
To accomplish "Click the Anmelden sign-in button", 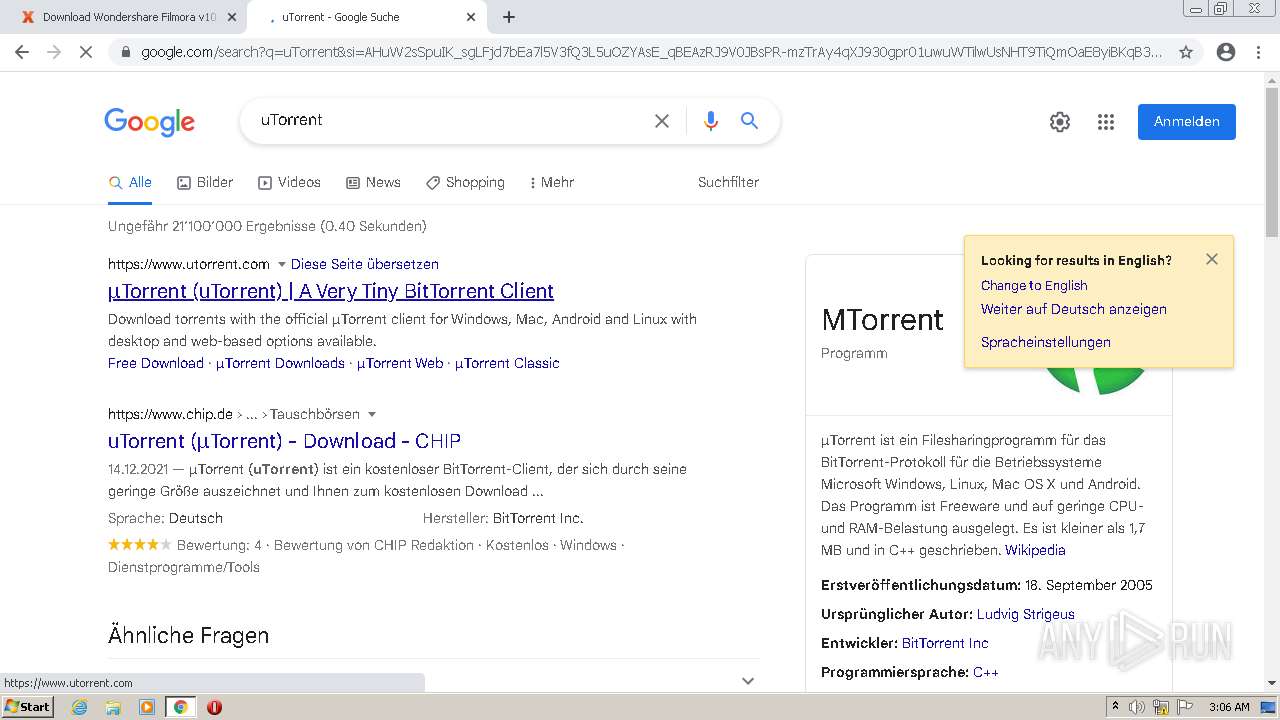I will click(1187, 122).
